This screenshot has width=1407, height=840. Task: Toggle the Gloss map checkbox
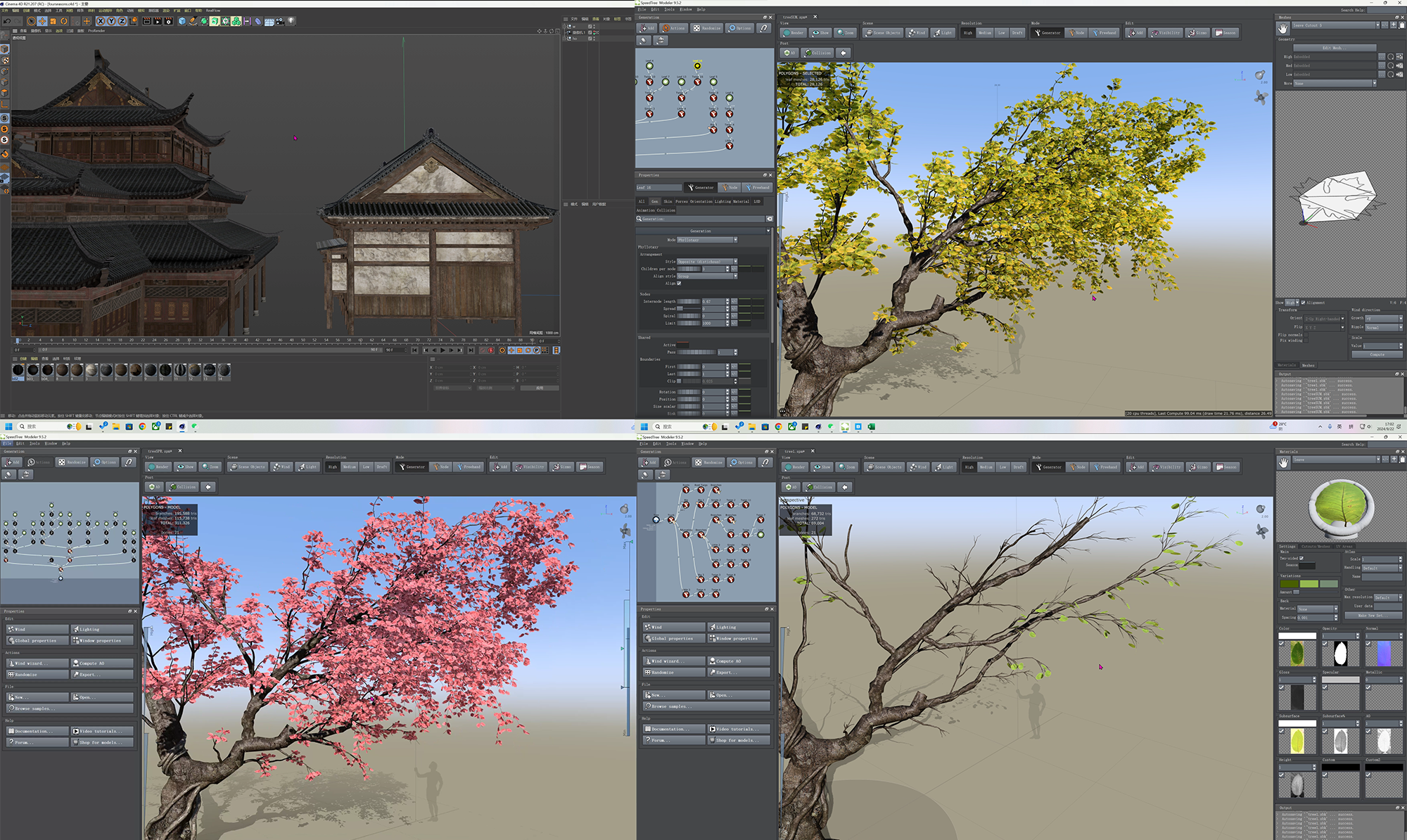pyautogui.click(x=1281, y=687)
